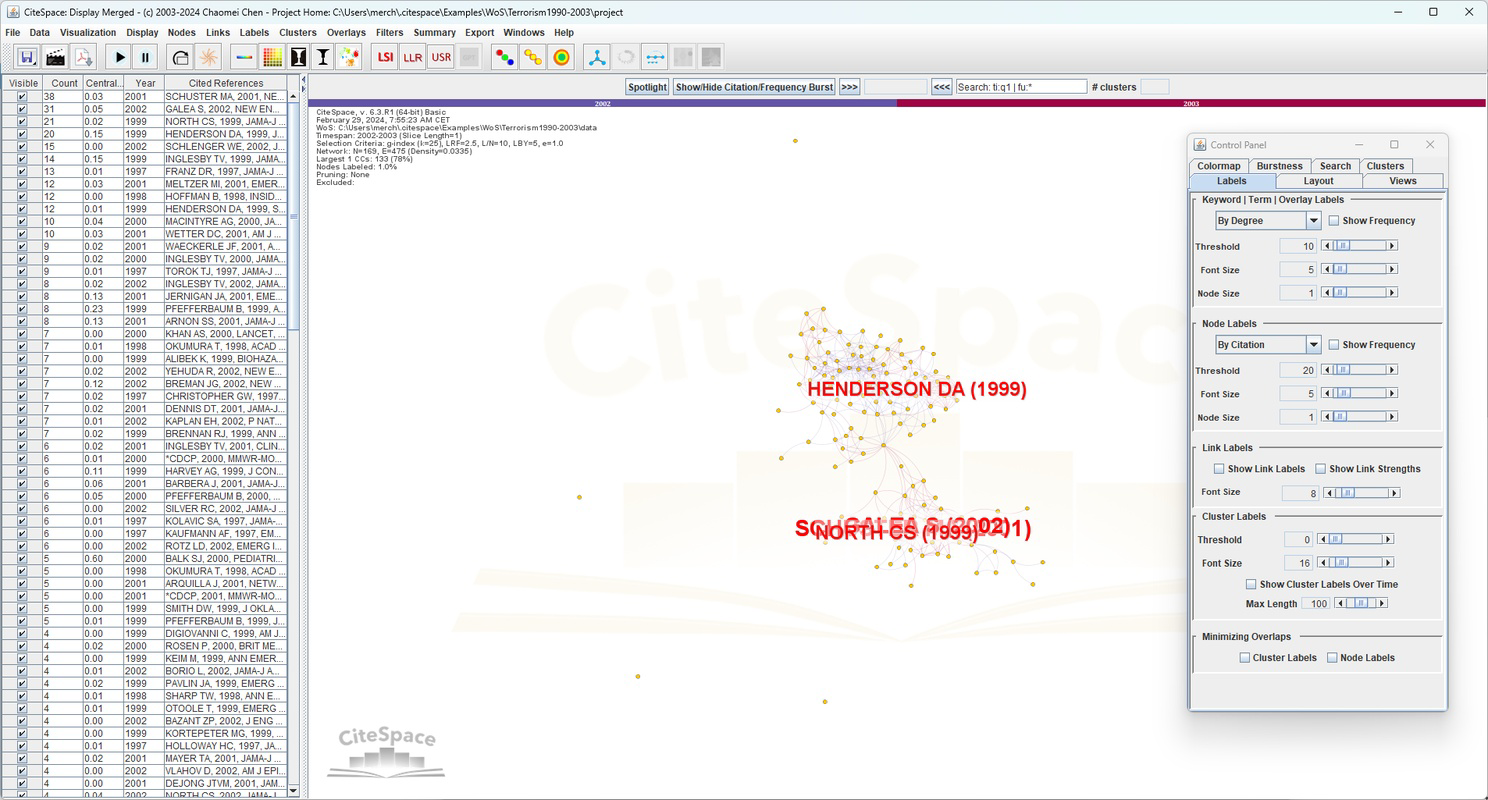Screen dimensions: 1488x800
Task: Click the rainbow line color toolbar icon
Action: 243,57
